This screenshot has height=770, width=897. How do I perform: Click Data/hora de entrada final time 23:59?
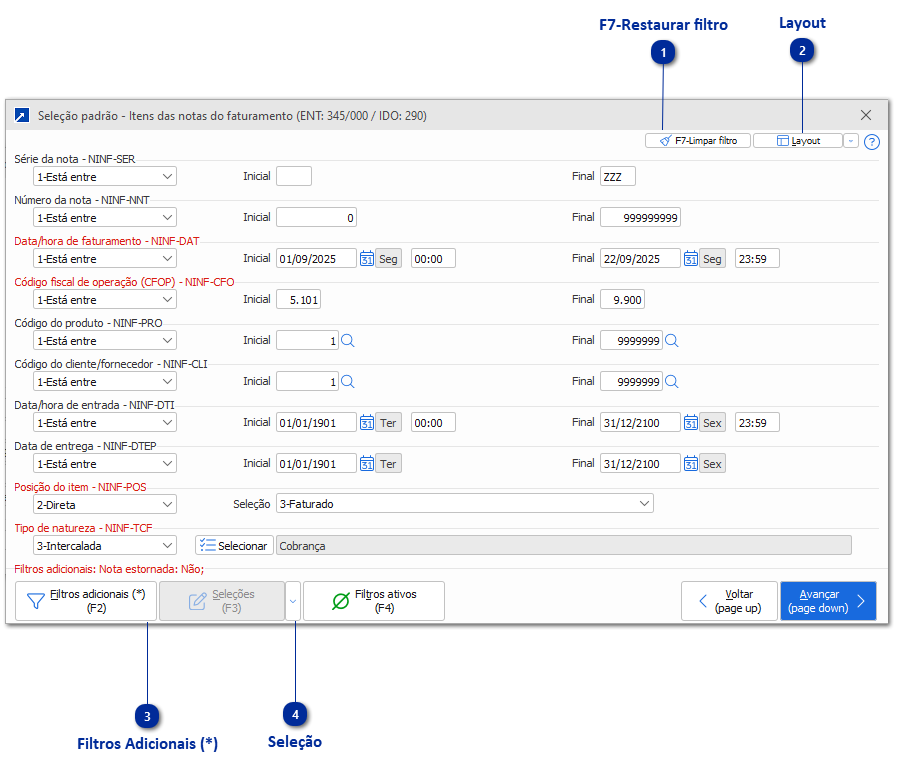pyautogui.click(x=757, y=423)
